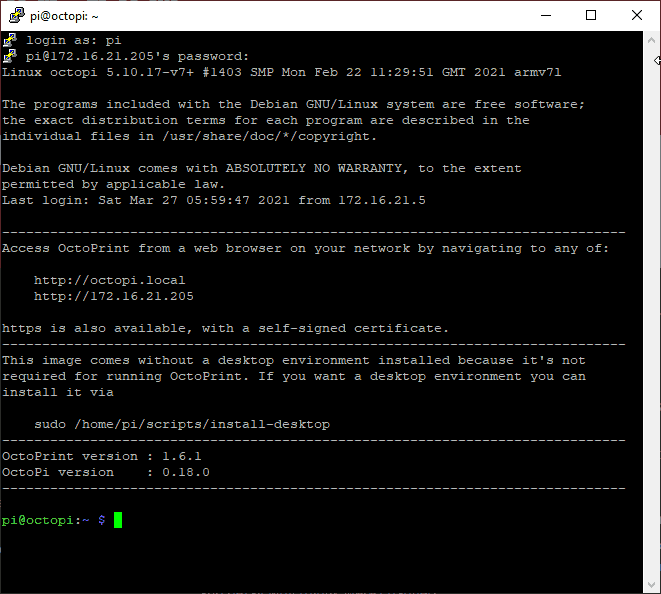The height and width of the screenshot is (594, 661).
Task: Close the pi@octopi terminal window
Action: click(637, 15)
